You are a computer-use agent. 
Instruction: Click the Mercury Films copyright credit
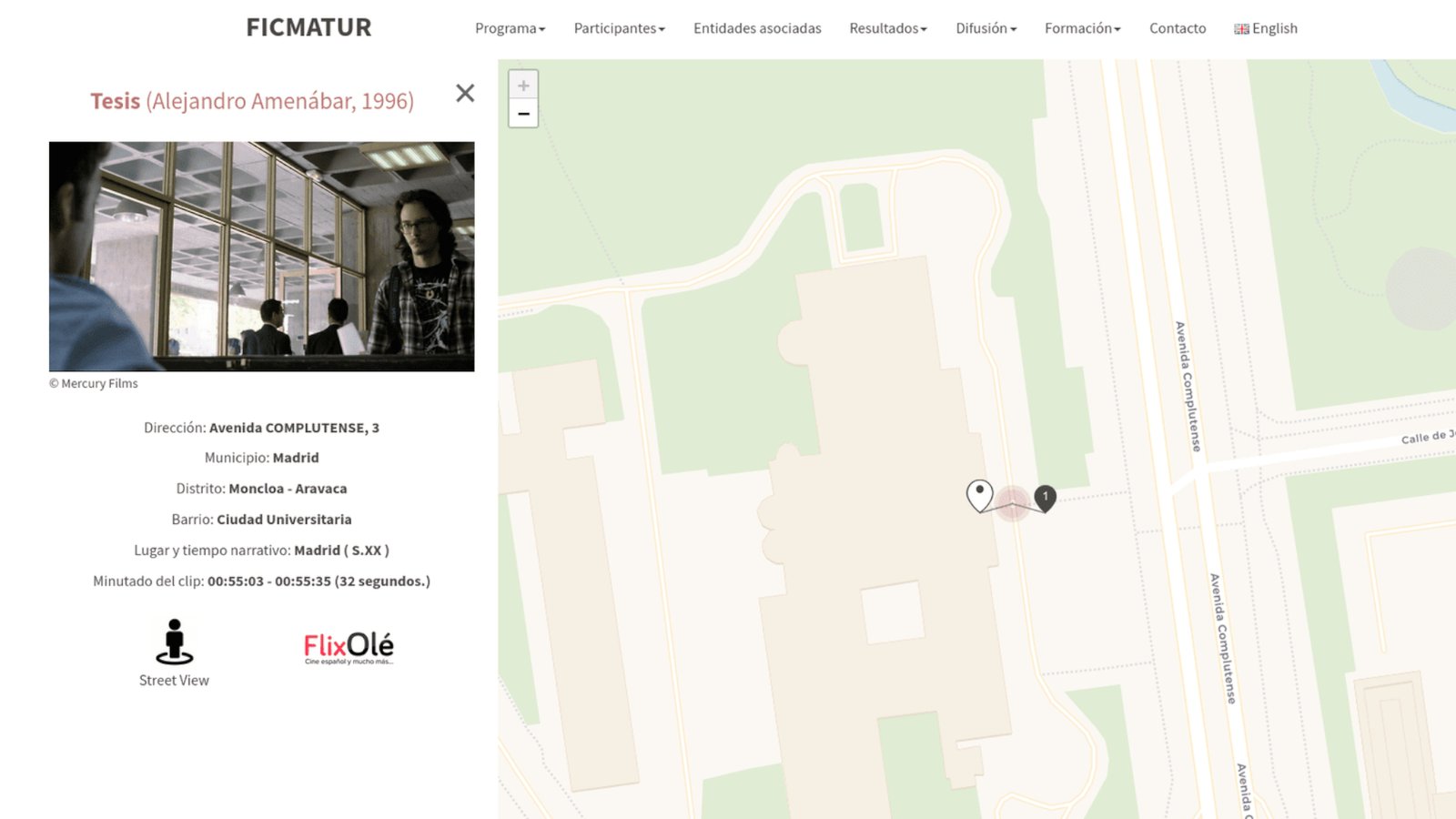tap(93, 383)
